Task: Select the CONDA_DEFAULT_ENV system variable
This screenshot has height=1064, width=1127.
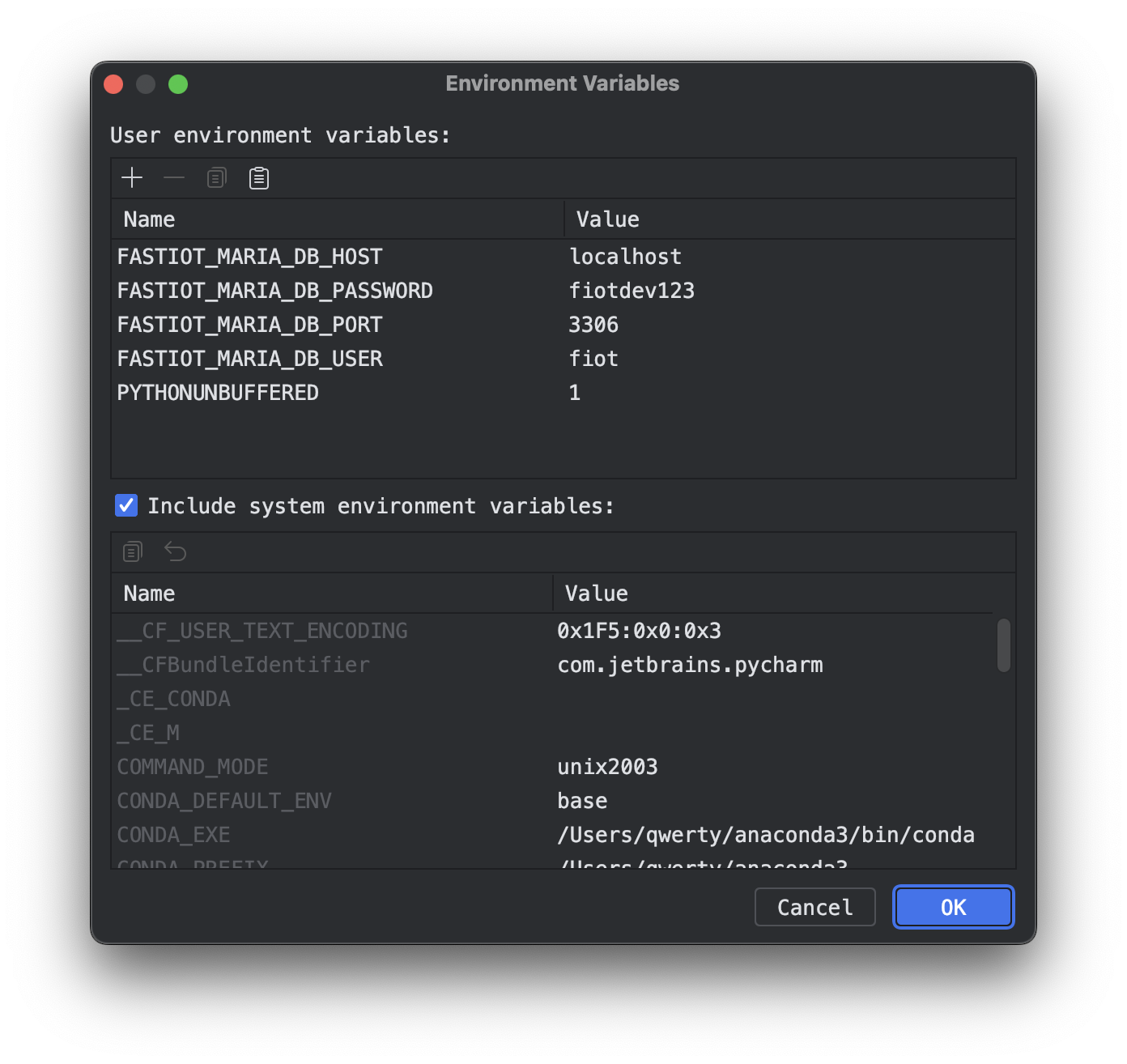Action: tap(224, 801)
